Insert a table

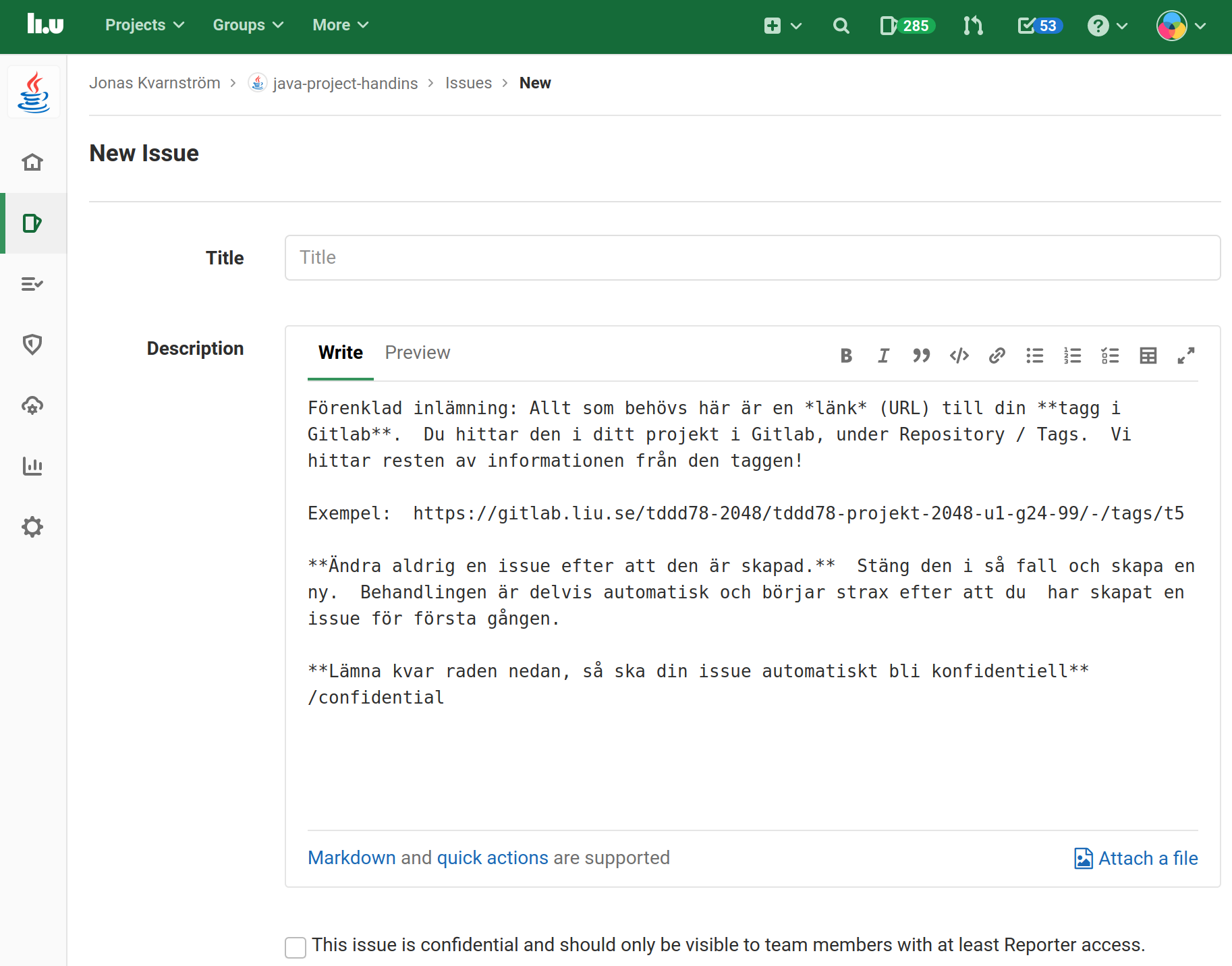pyautogui.click(x=1148, y=356)
